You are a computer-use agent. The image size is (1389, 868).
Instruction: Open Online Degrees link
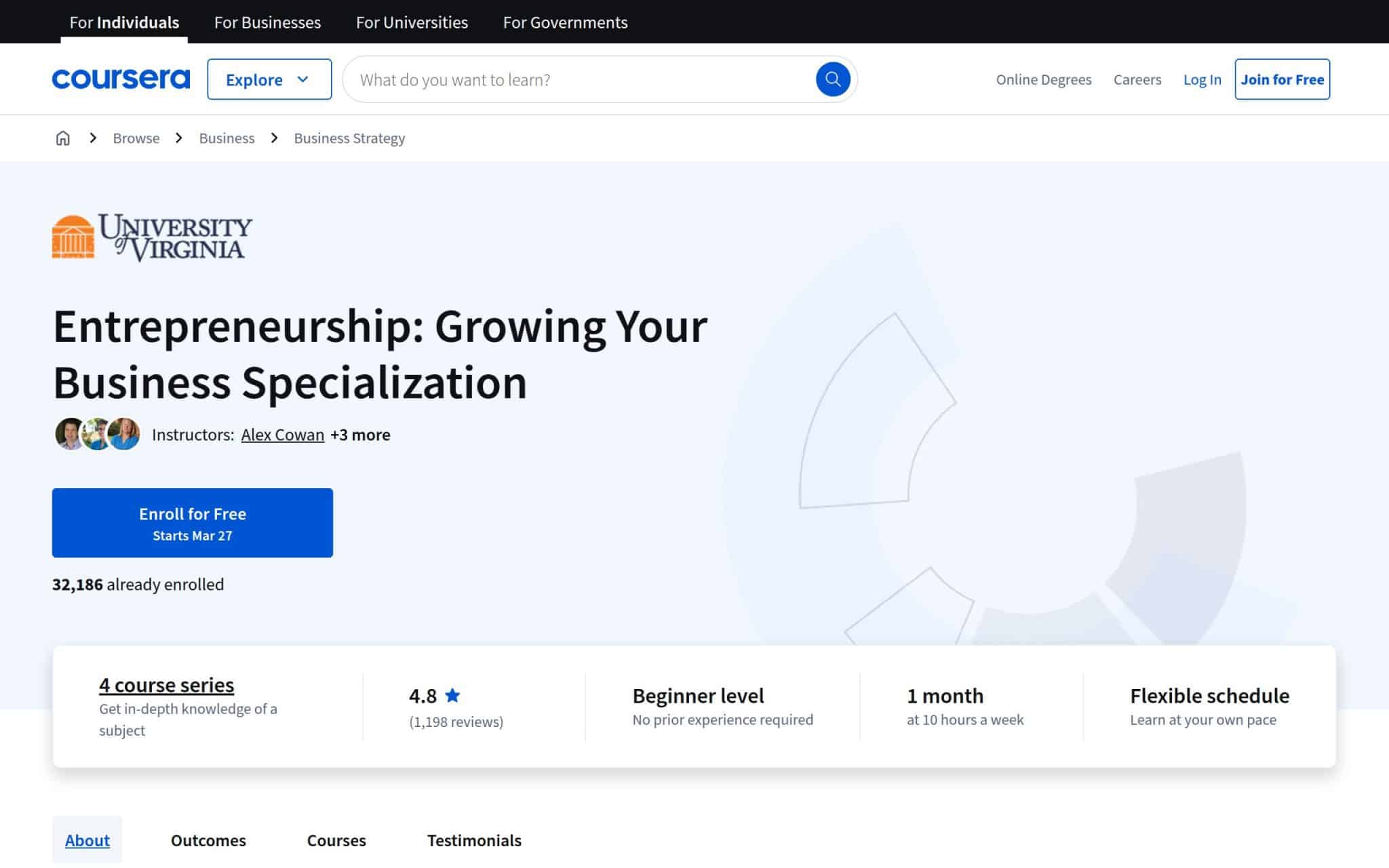point(1044,79)
